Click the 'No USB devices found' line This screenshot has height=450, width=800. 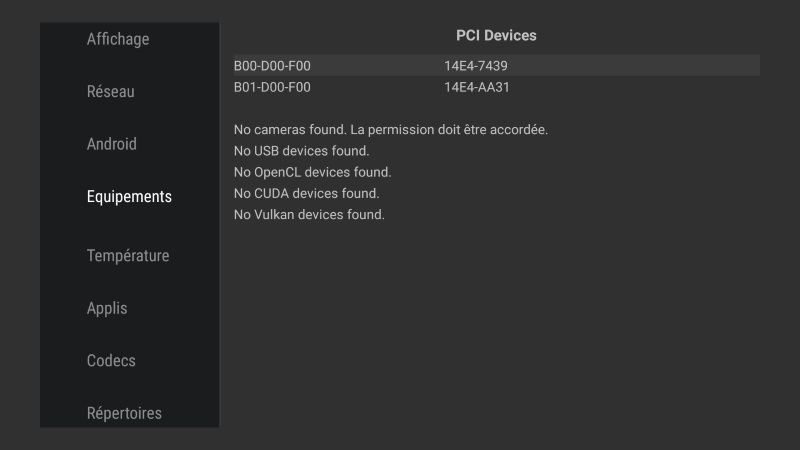301,151
